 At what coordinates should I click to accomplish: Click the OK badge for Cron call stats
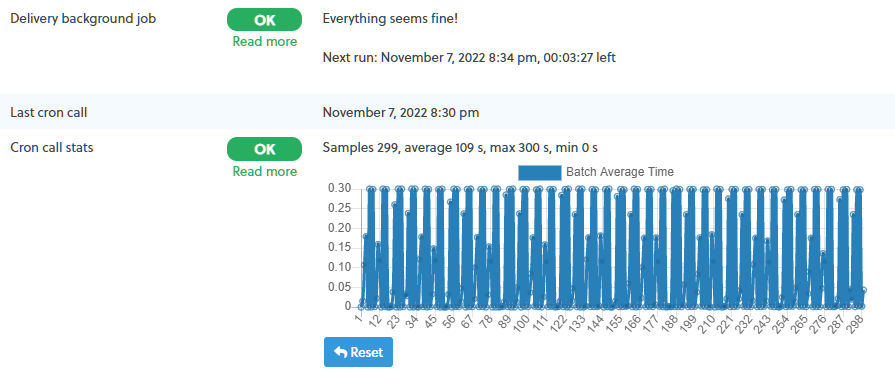[x=264, y=149]
